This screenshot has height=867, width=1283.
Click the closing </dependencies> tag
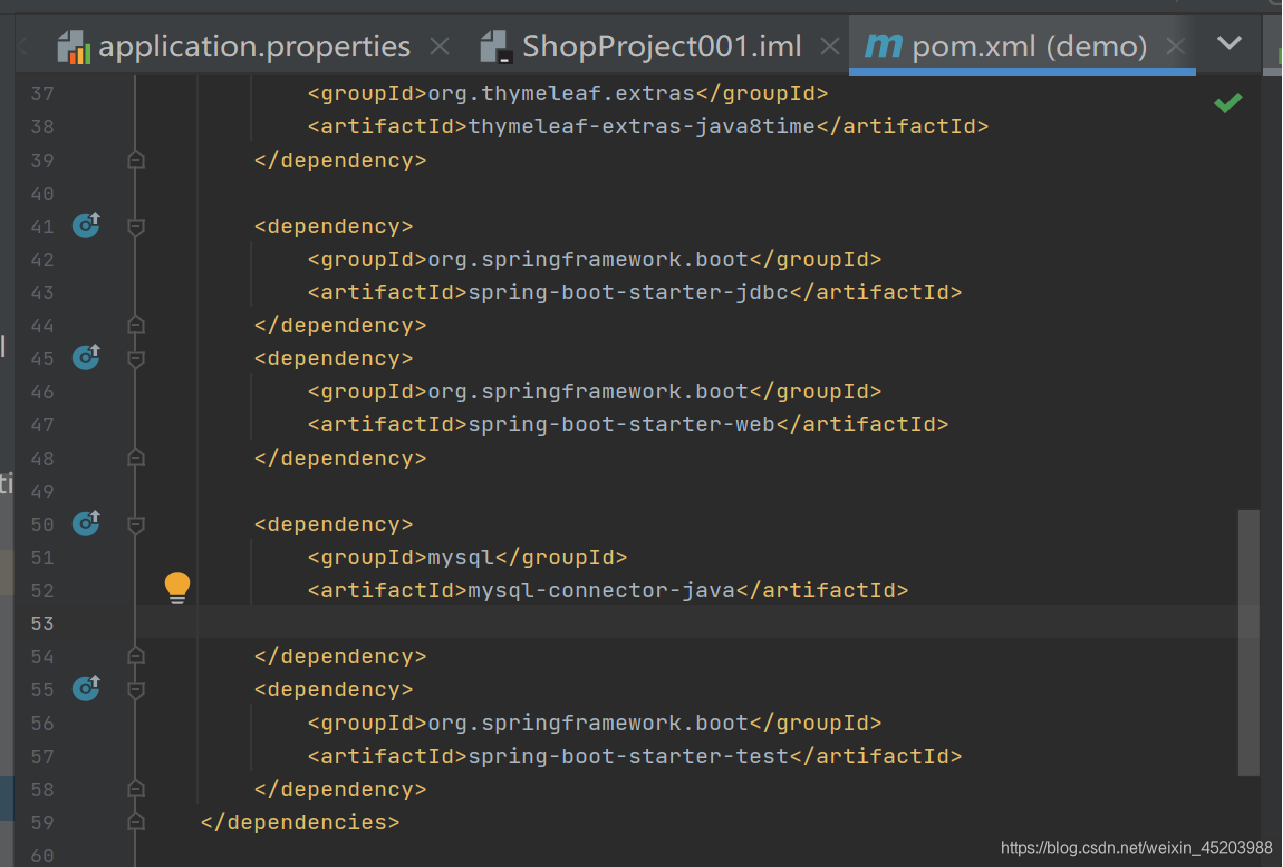[300, 822]
